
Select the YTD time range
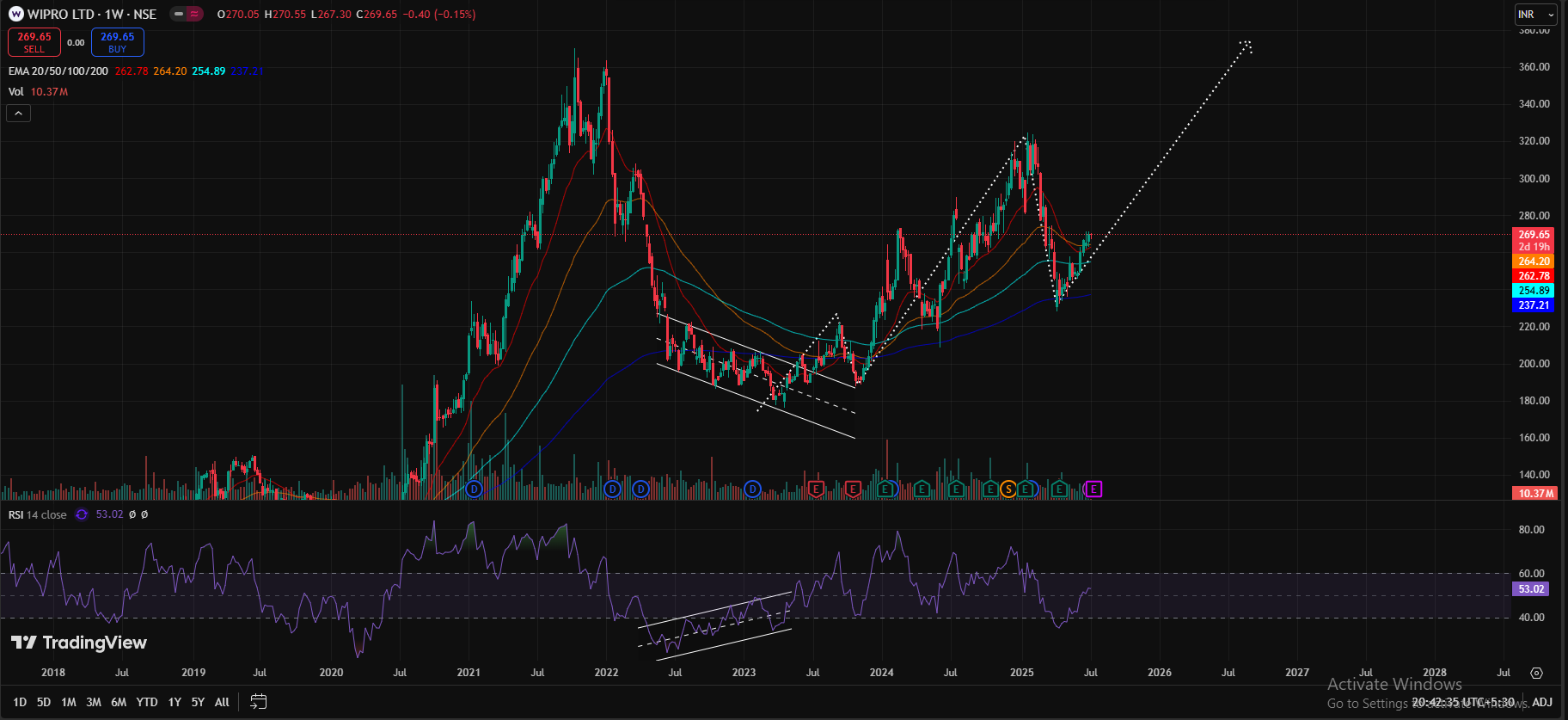(x=147, y=702)
